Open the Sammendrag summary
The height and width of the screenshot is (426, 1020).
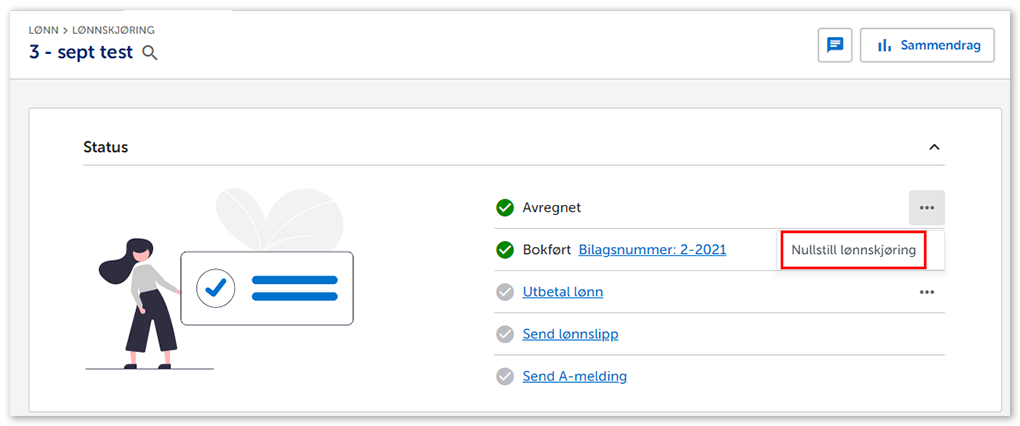point(927,45)
